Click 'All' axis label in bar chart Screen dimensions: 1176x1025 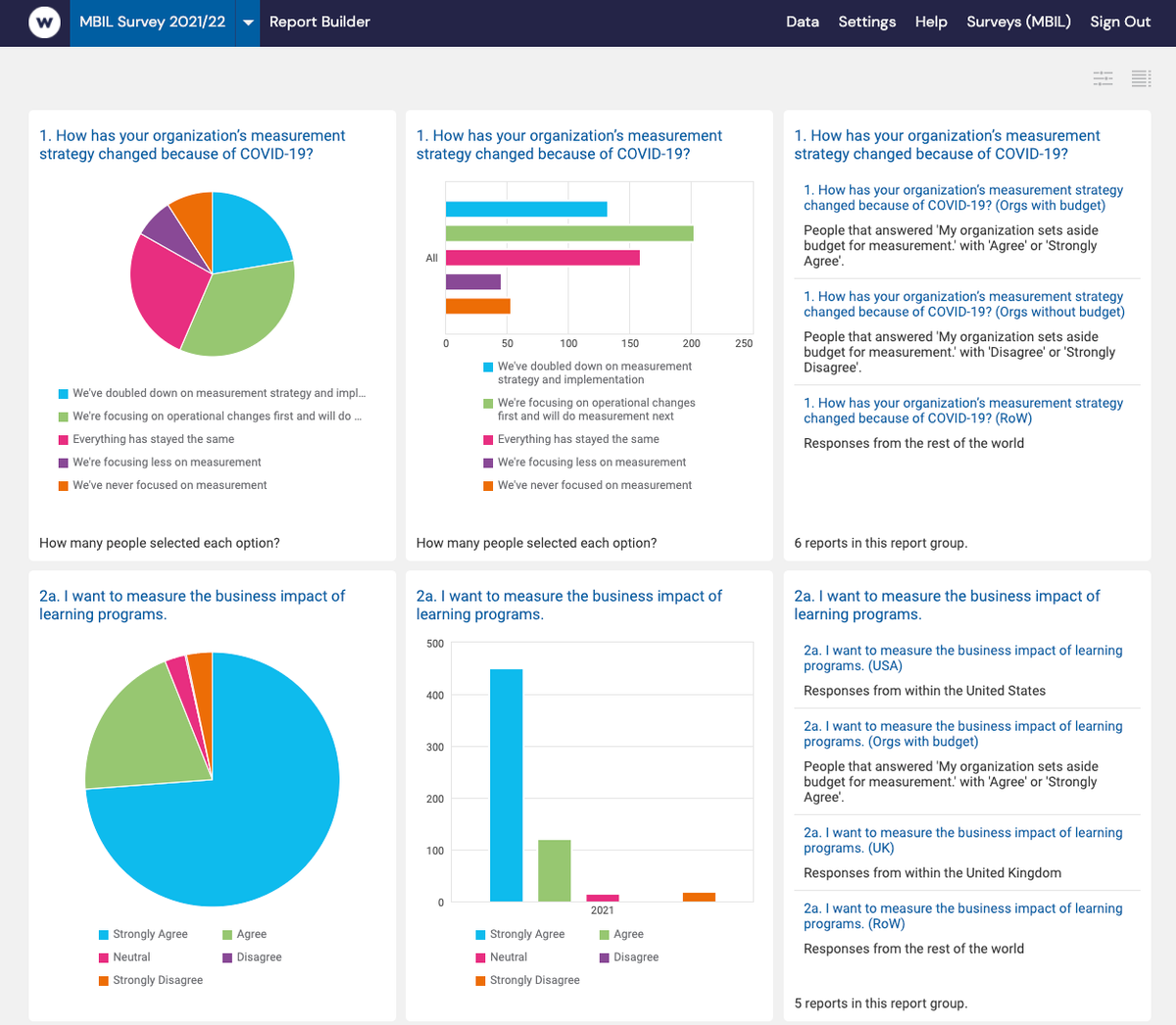click(x=432, y=258)
